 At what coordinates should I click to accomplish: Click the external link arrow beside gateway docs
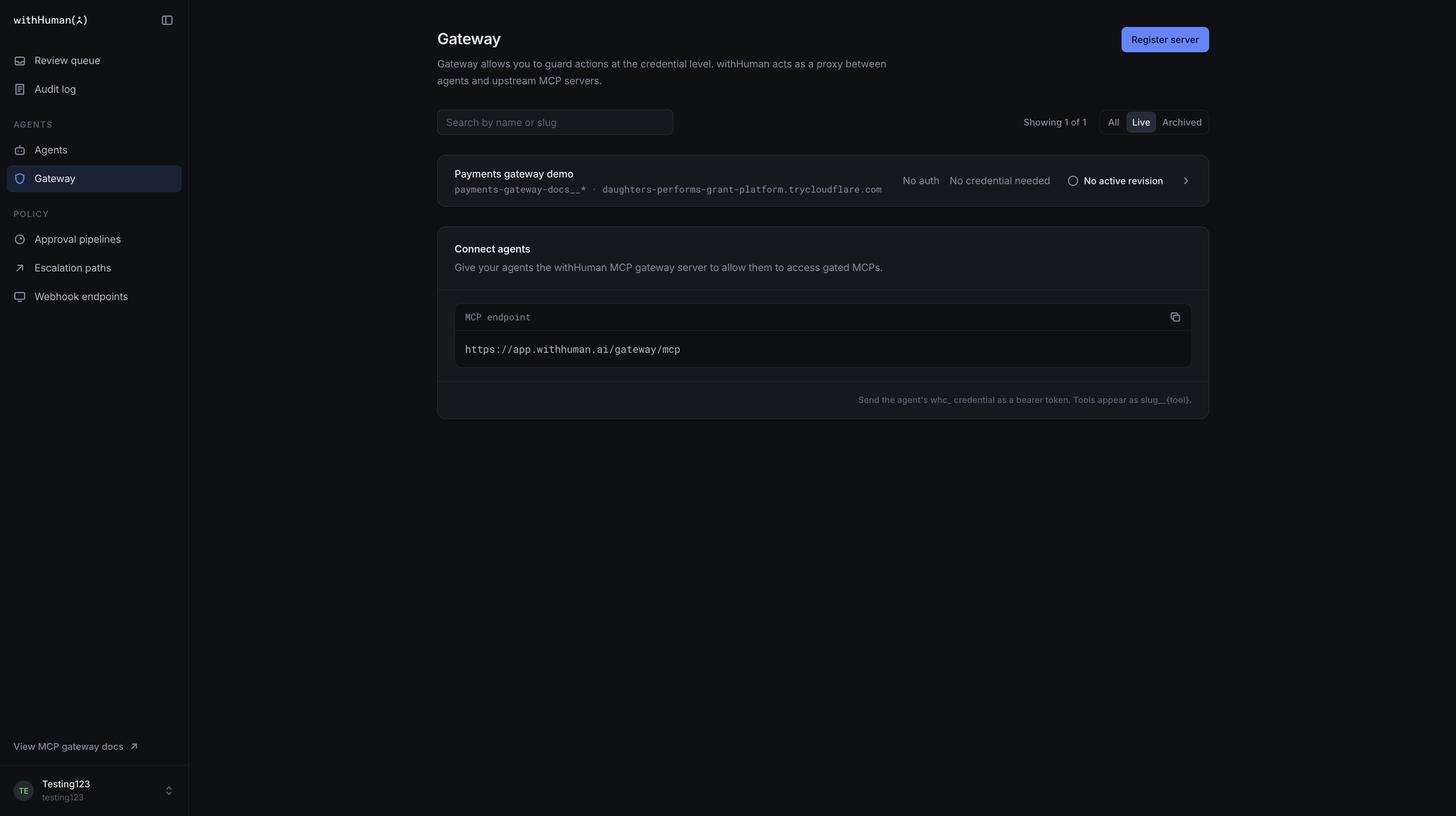(x=134, y=746)
